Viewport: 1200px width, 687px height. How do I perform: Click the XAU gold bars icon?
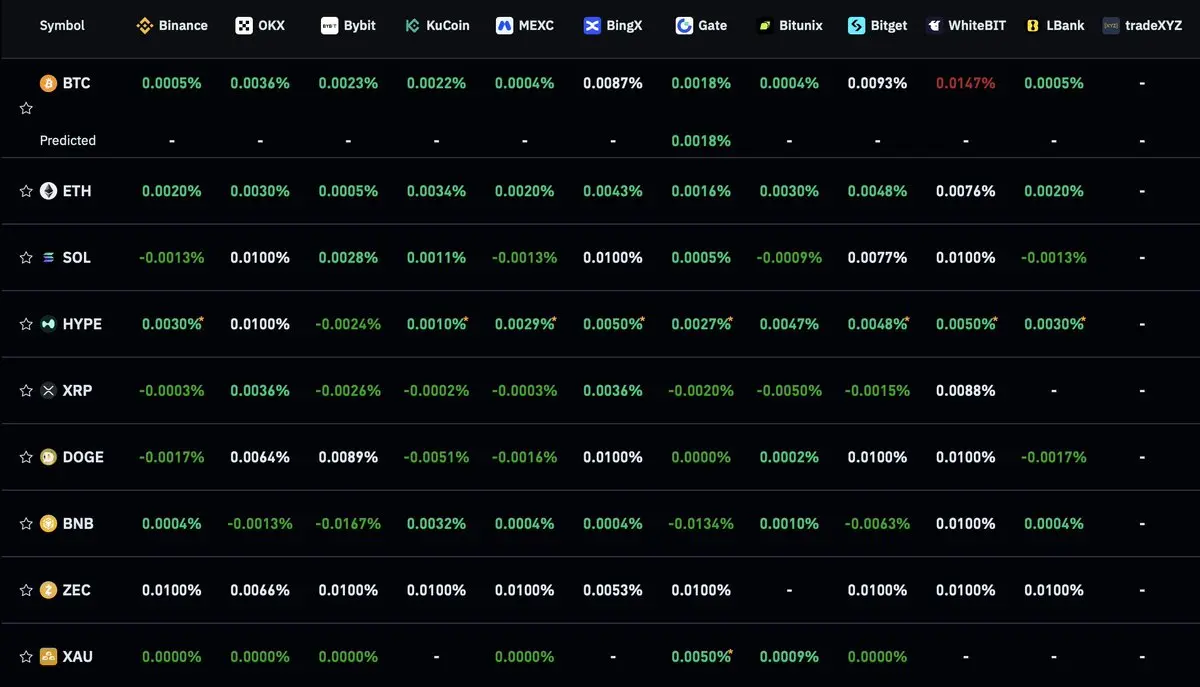[x=48, y=656]
